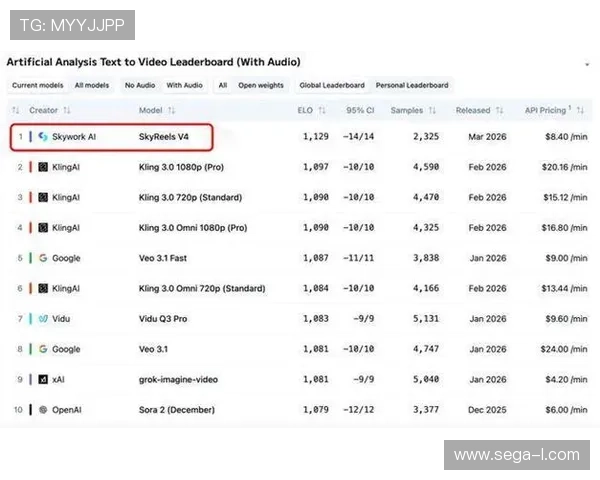
Task: Click the Skywork AI logo icon
Action: click(43, 137)
